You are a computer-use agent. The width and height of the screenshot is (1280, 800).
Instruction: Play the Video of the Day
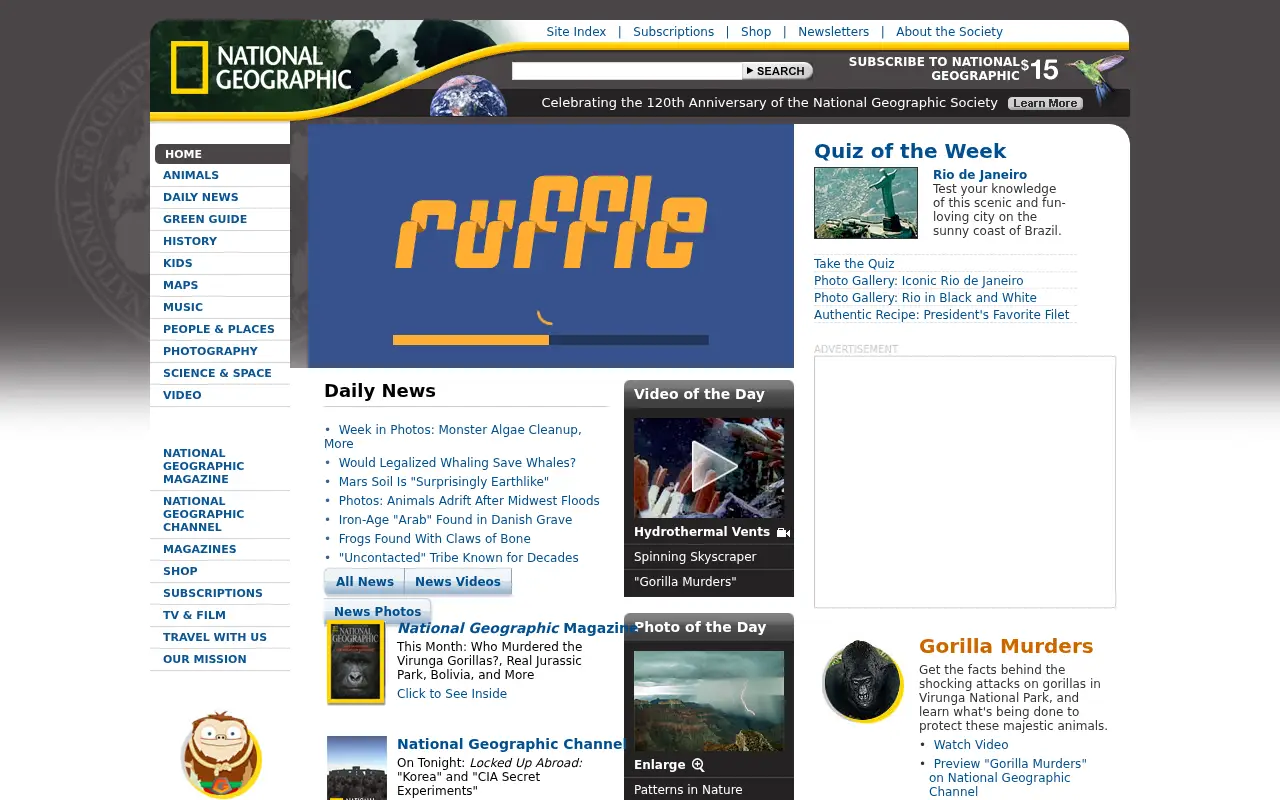pos(709,467)
